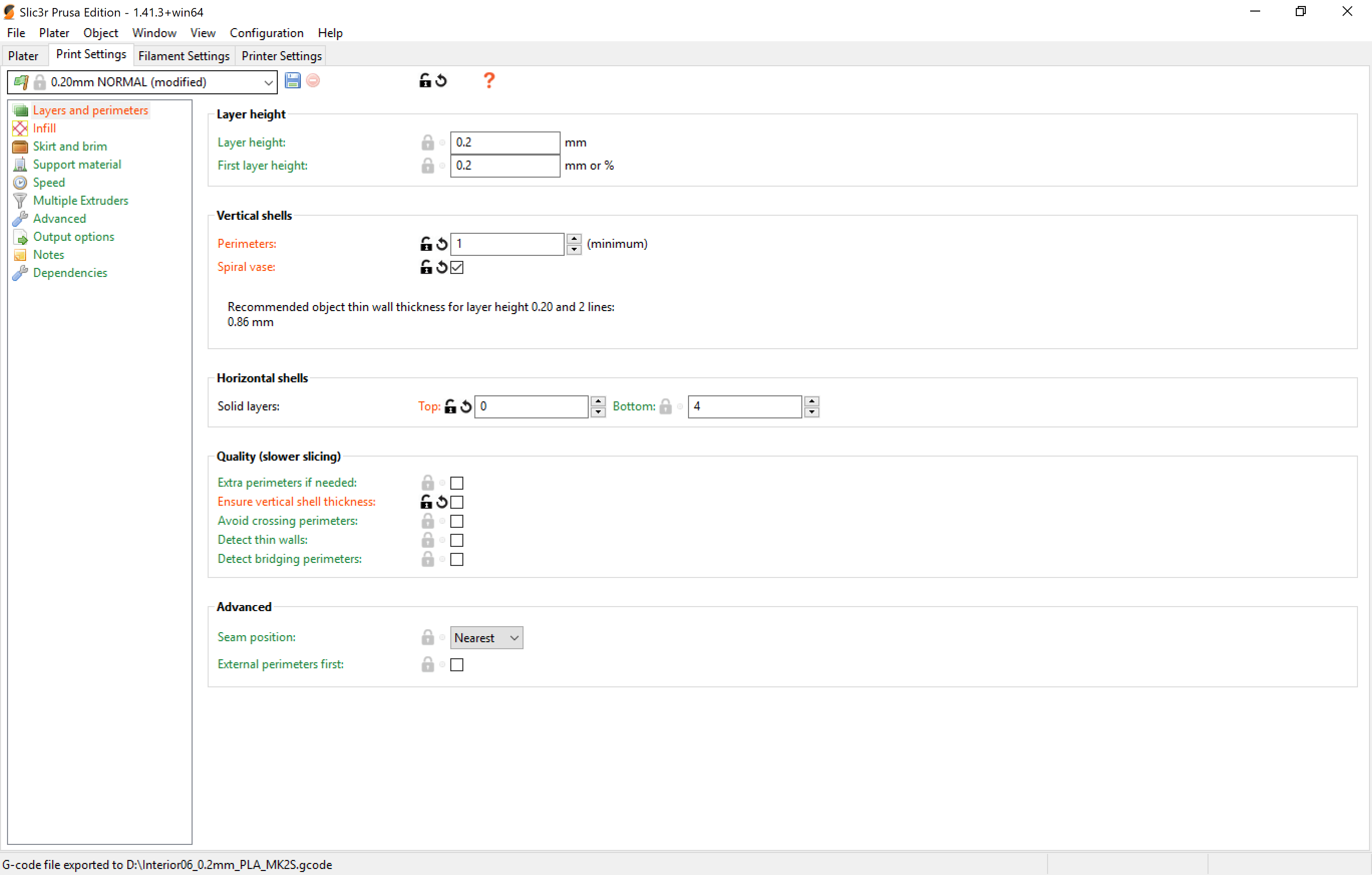
Task: Click the Layer height input field
Action: (x=504, y=142)
